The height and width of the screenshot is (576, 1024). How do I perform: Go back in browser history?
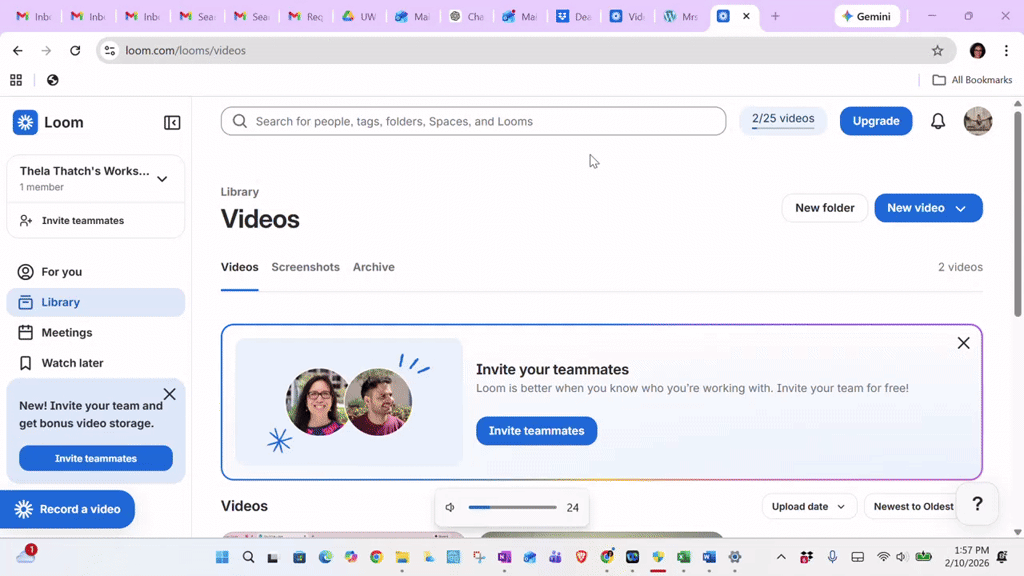(x=18, y=50)
